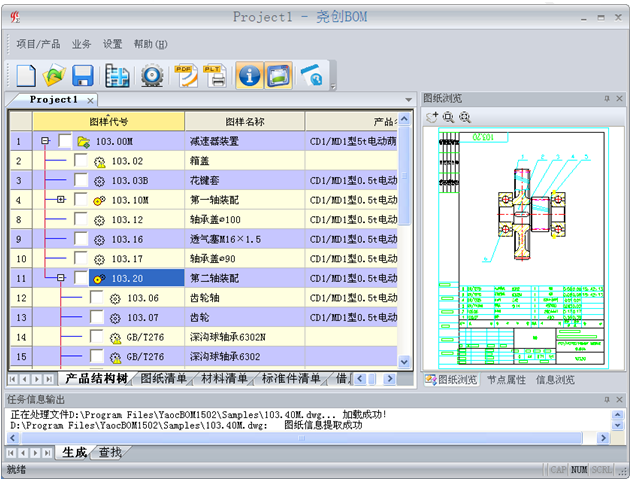Click the pin icon of 图纸浏览 panel

(607, 98)
